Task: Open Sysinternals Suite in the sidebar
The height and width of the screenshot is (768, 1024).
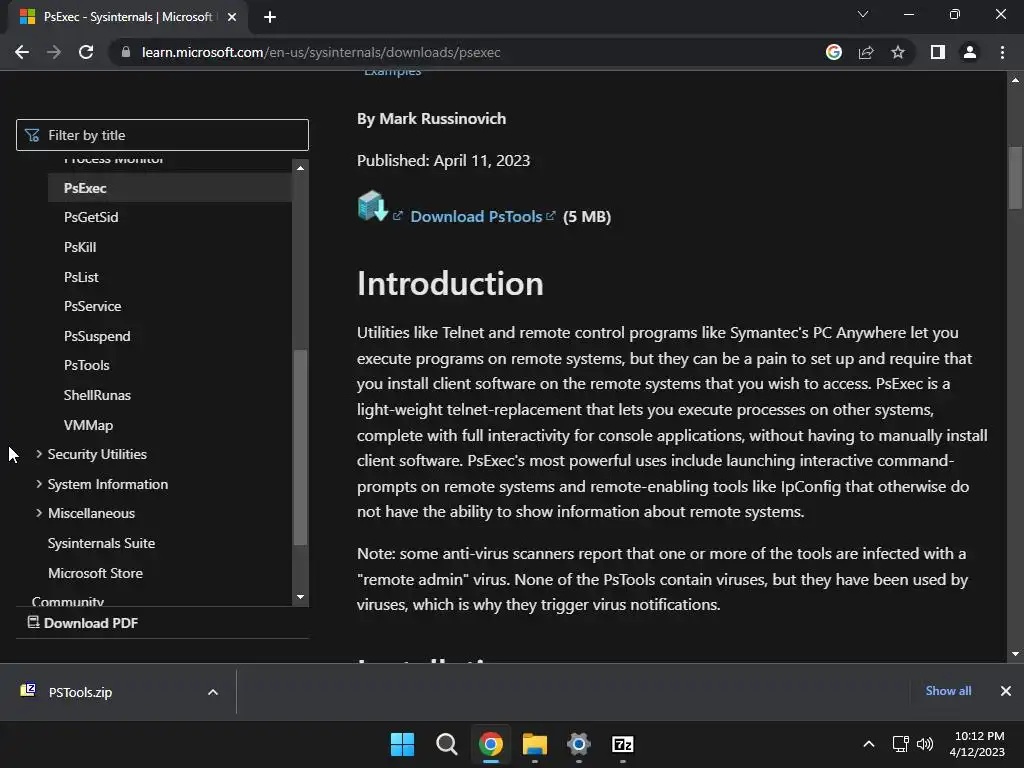Action: 101,543
